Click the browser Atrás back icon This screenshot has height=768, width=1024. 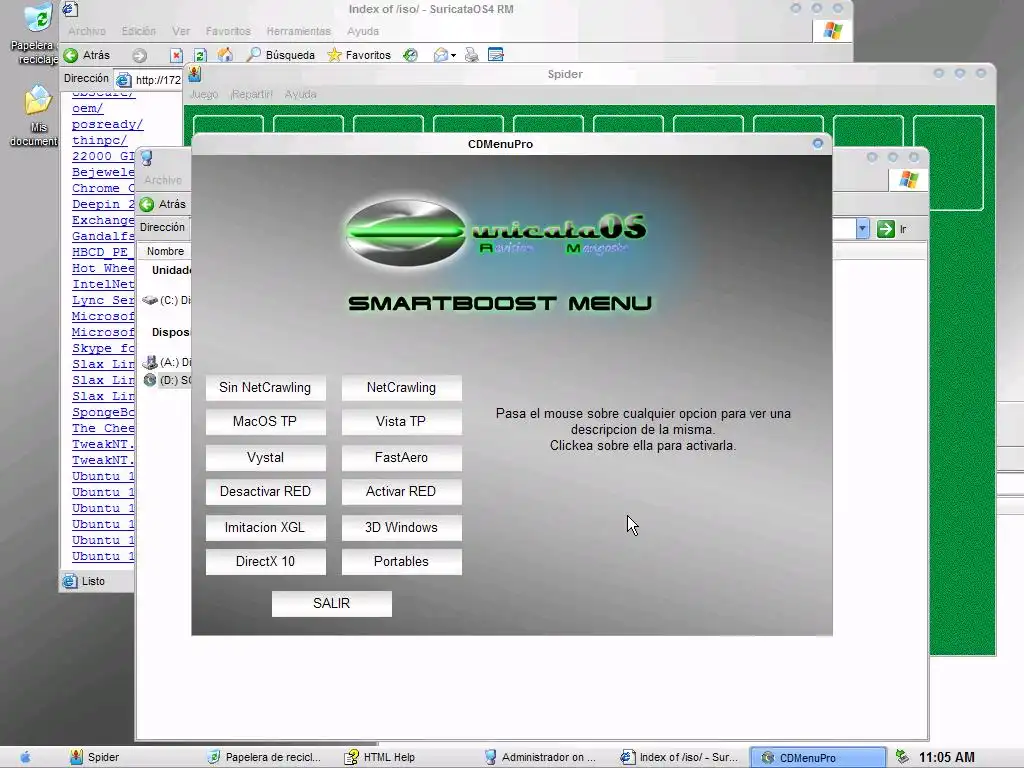71,56
